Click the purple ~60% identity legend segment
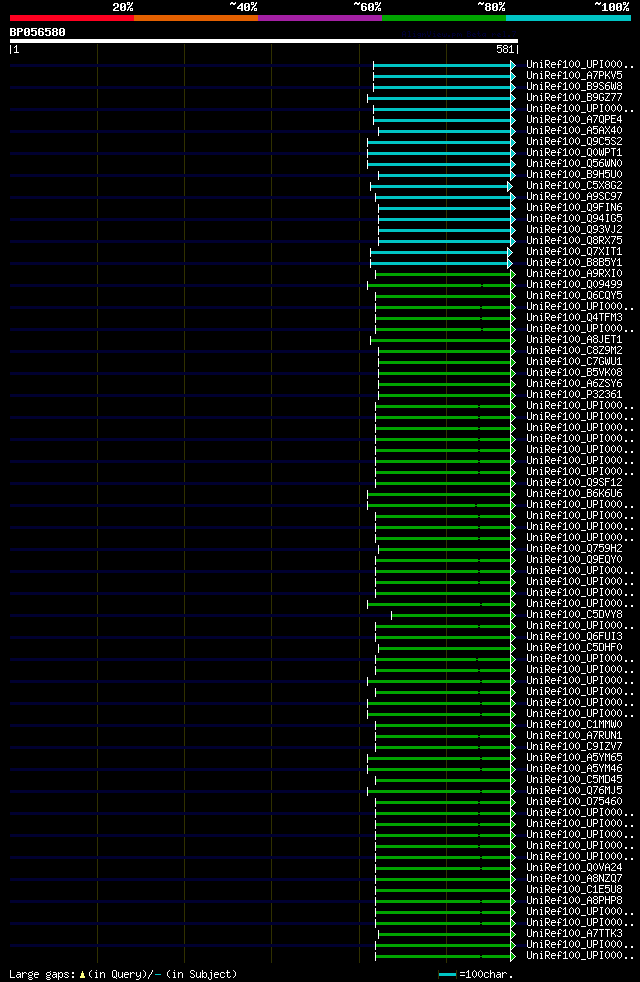Screen dimensions: 640x982 point(320,18)
